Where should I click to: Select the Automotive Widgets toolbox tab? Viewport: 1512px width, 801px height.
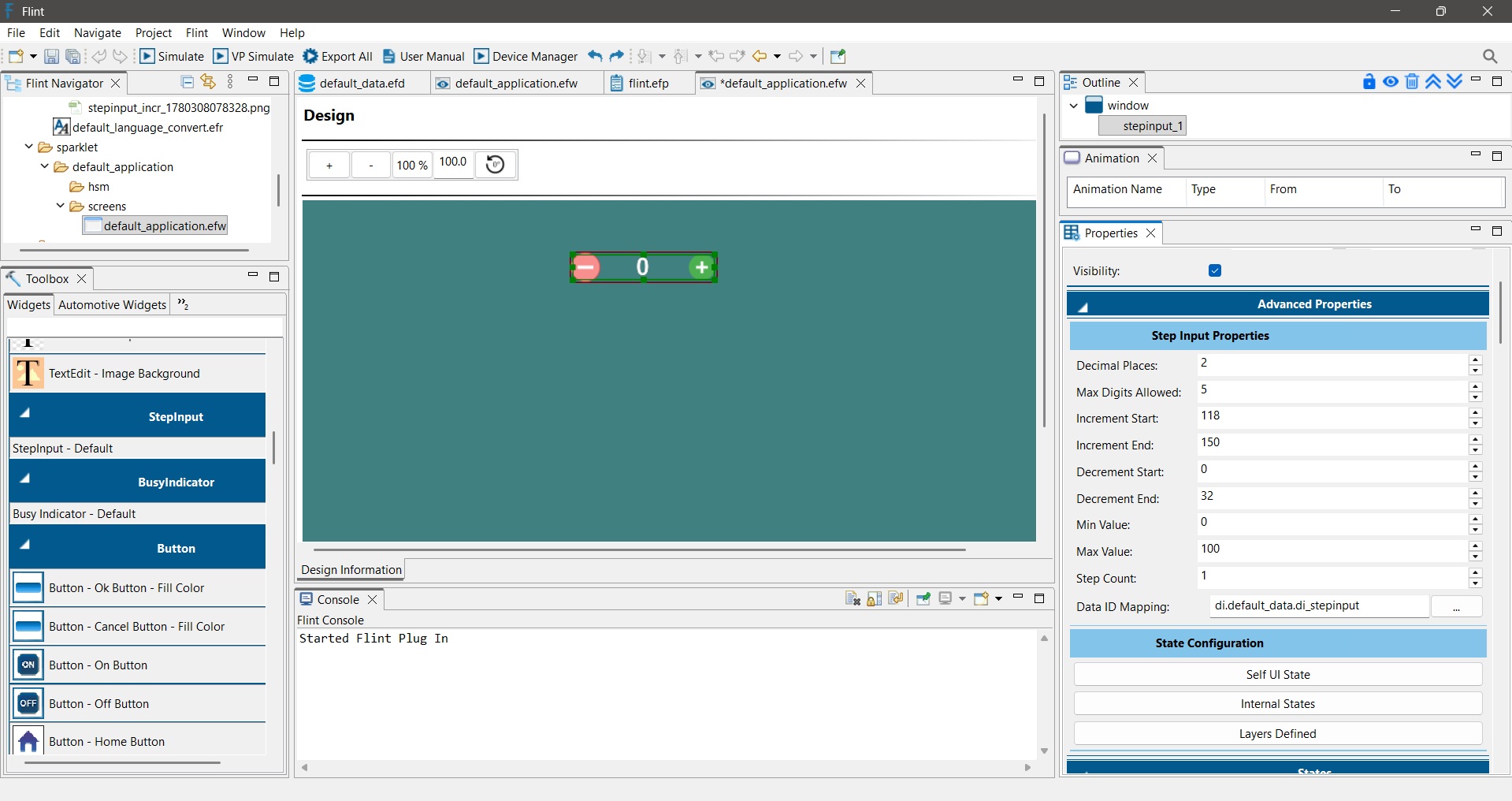tap(113, 305)
